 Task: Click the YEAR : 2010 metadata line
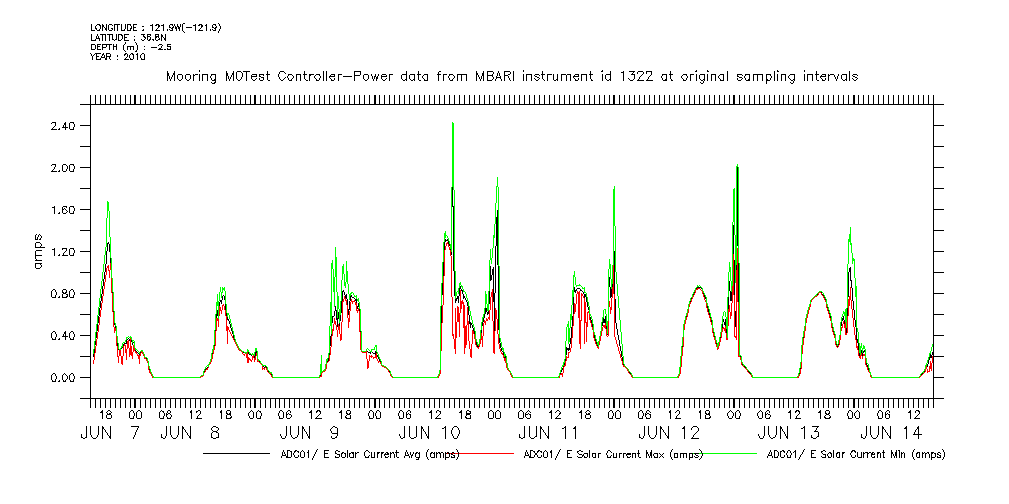(118, 57)
